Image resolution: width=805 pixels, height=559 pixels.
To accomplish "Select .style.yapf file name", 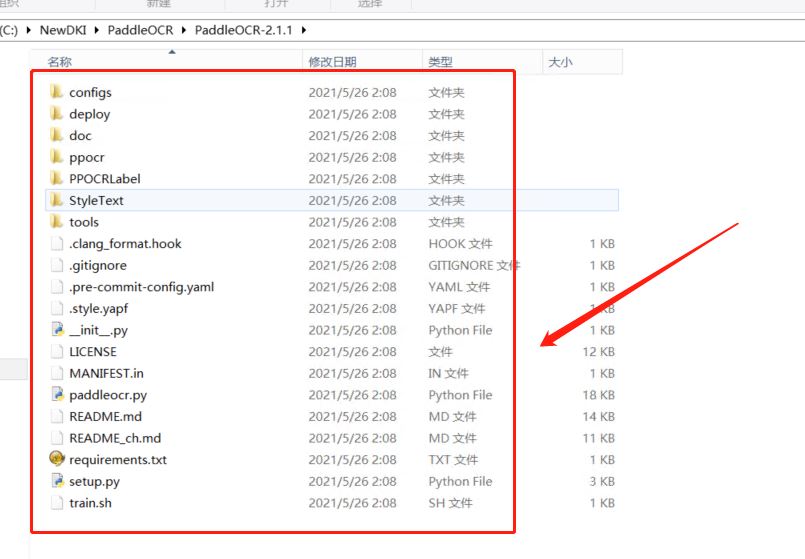I will (99, 309).
